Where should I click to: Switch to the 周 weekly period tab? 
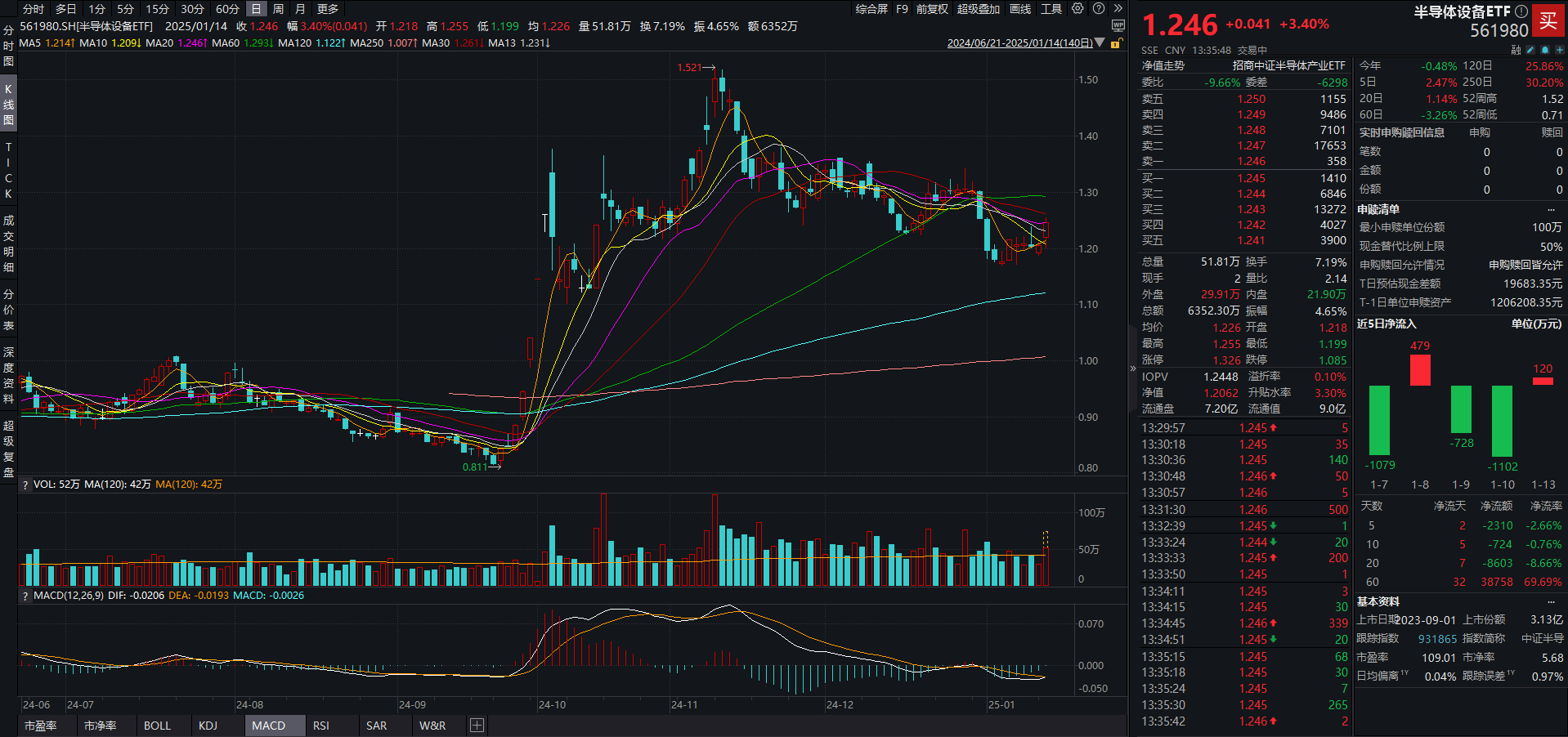(278, 9)
